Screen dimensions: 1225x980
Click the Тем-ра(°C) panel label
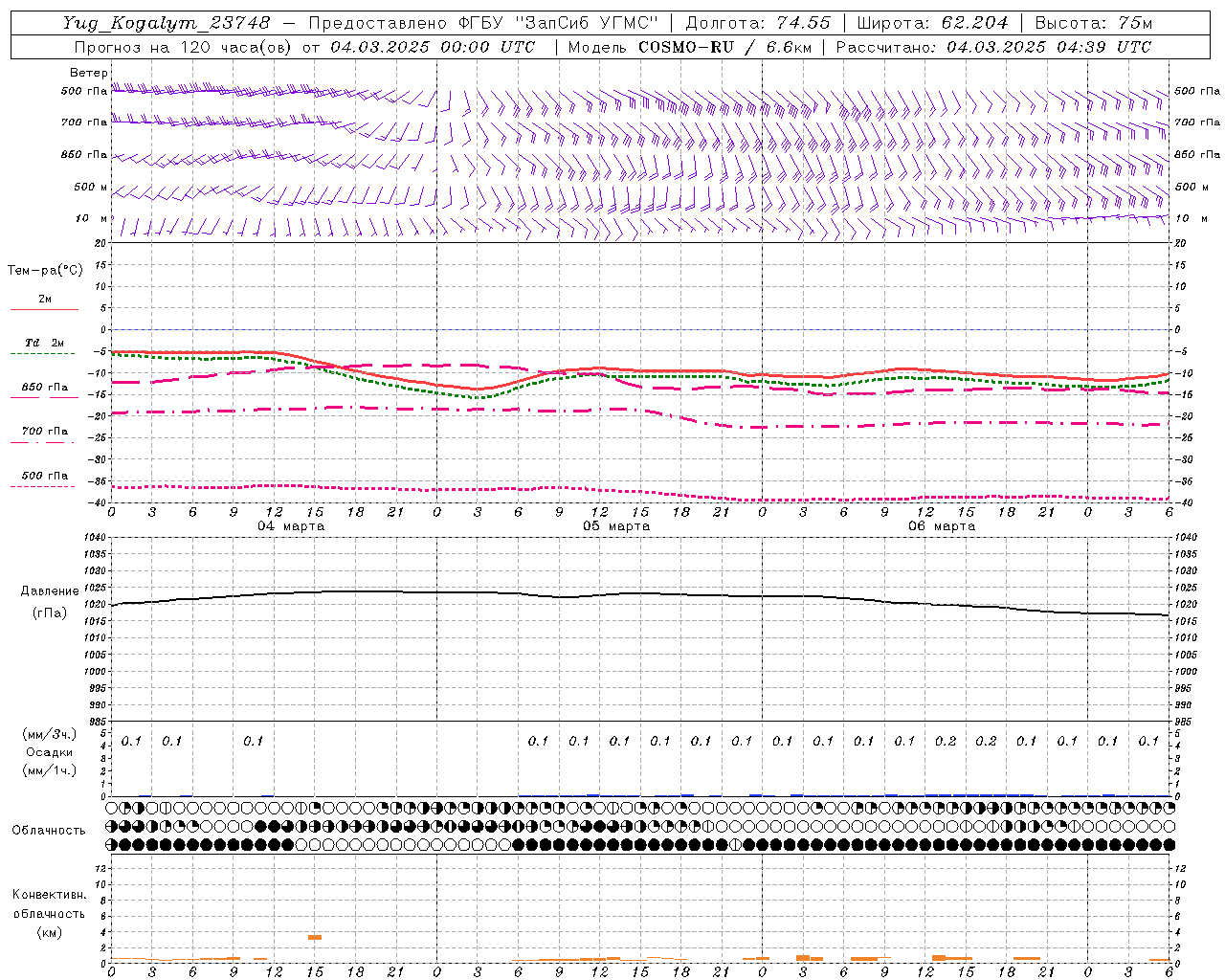tap(45, 271)
